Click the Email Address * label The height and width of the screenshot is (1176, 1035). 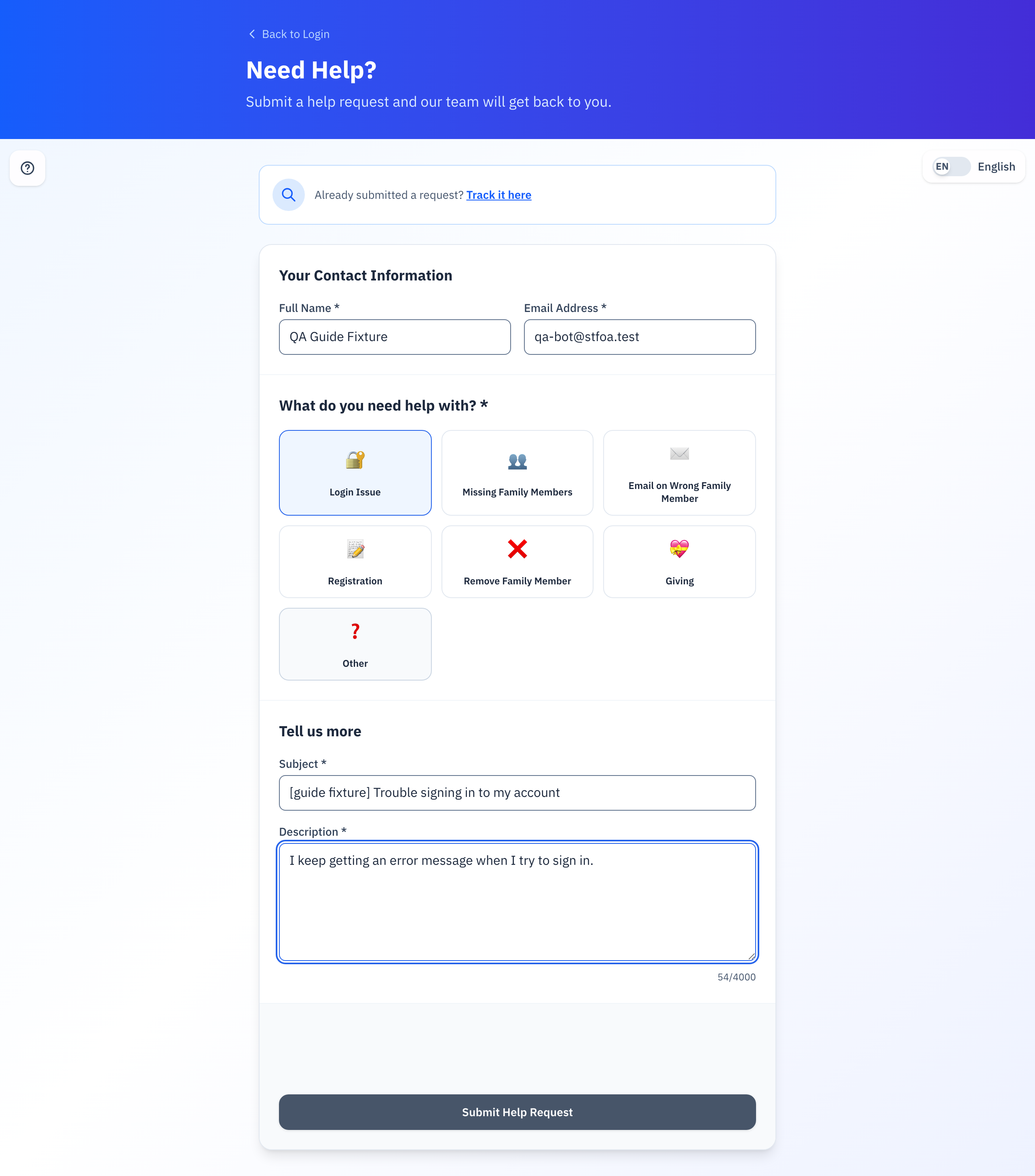[565, 308]
